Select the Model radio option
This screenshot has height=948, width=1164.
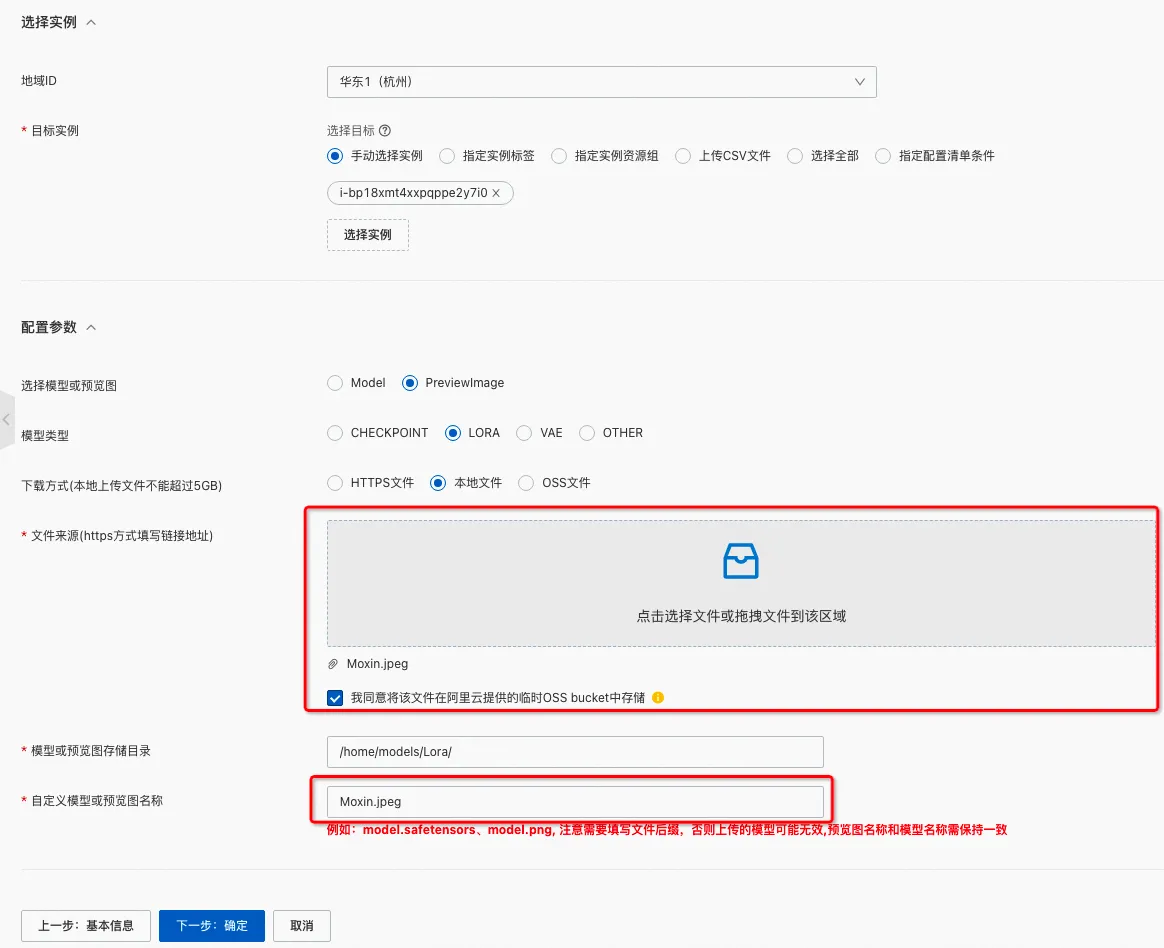pyautogui.click(x=335, y=383)
